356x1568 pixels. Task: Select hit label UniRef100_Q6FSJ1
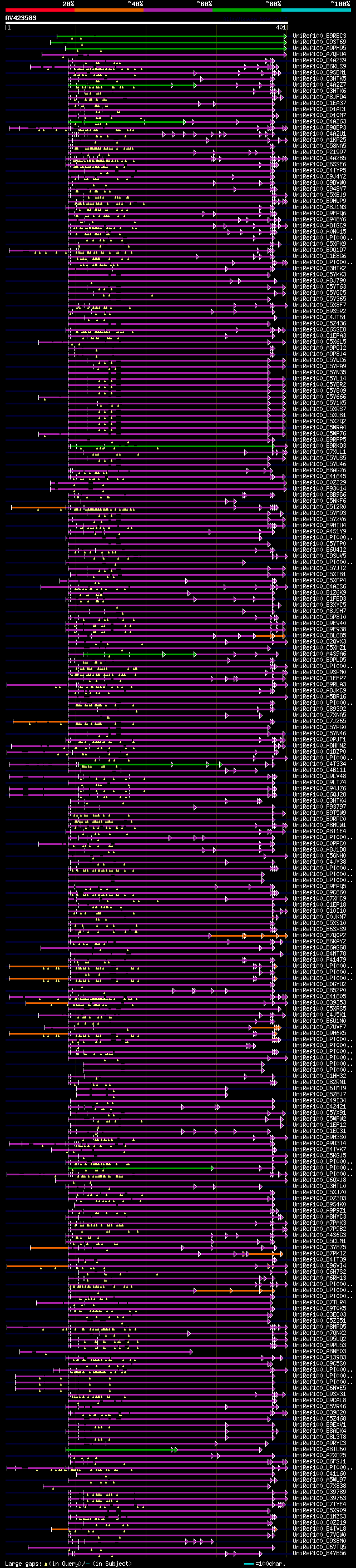tap(319, 1461)
